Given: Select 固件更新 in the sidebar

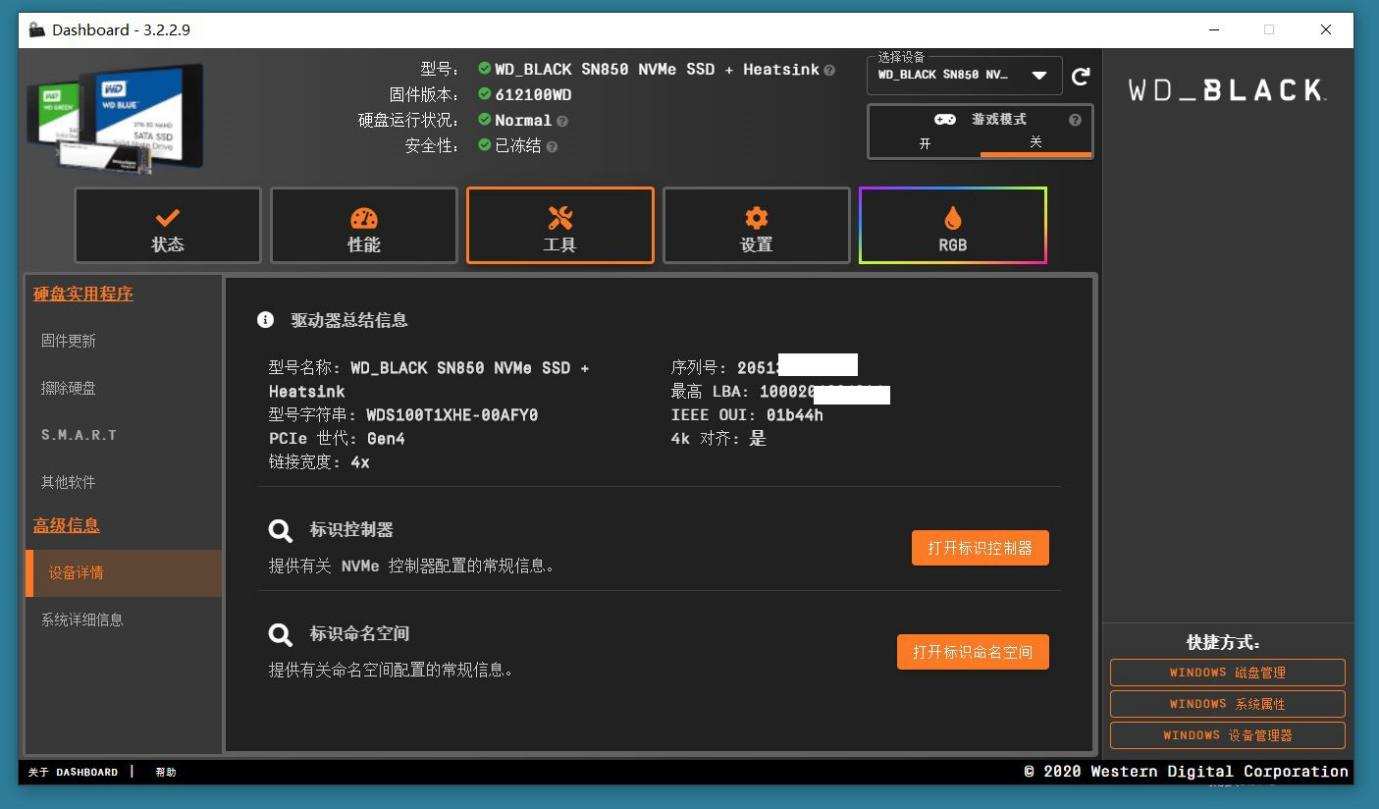Looking at the screenshot, I should (69, 341).
